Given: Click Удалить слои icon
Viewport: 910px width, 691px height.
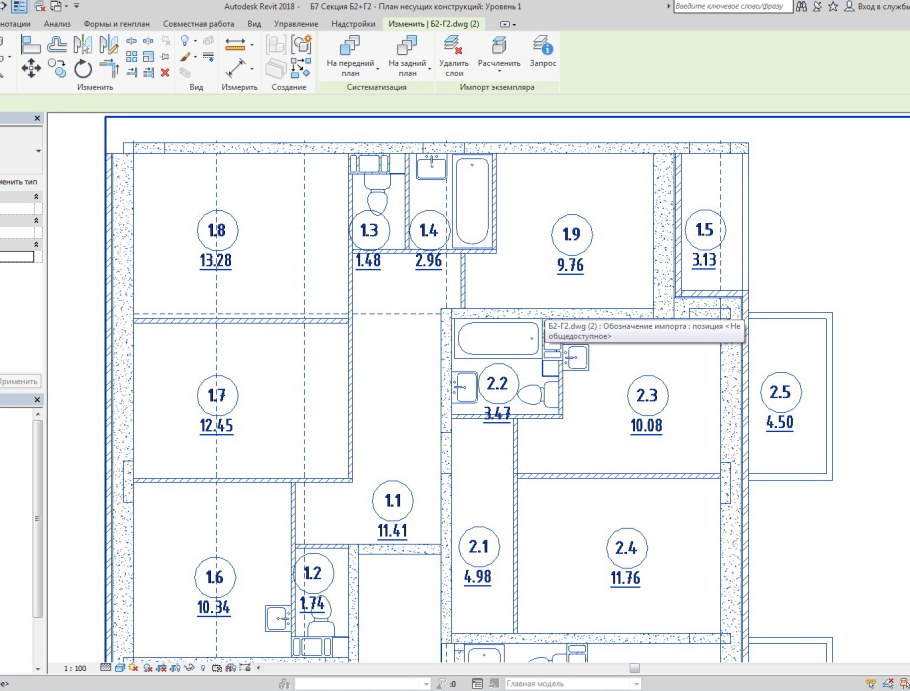Looking at the screenshot, I should coord(453,55).
